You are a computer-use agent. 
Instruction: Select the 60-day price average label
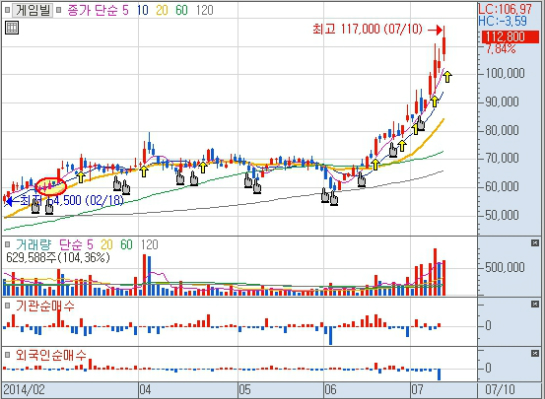pos(181,10)
